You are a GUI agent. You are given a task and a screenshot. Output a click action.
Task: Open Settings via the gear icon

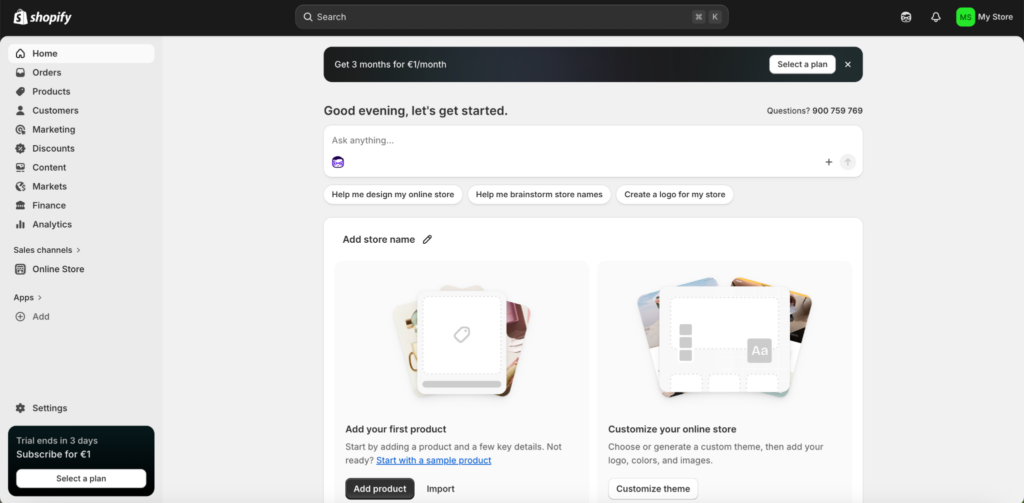pos(21,408)
